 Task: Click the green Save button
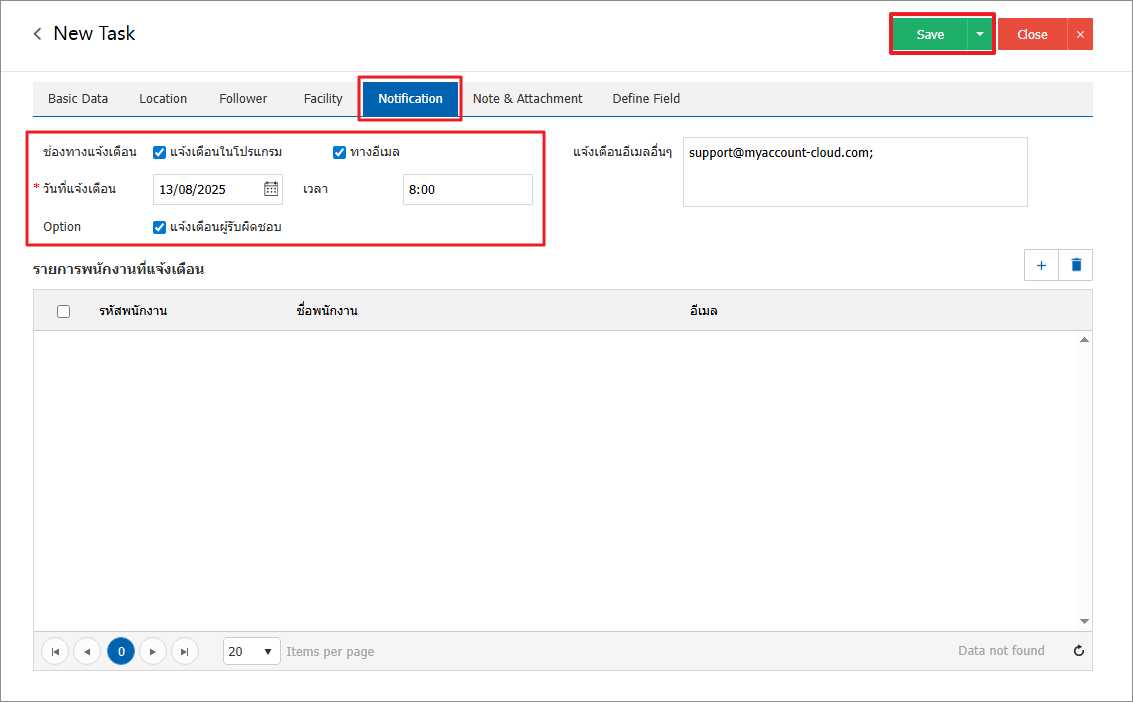pos(930,34)
